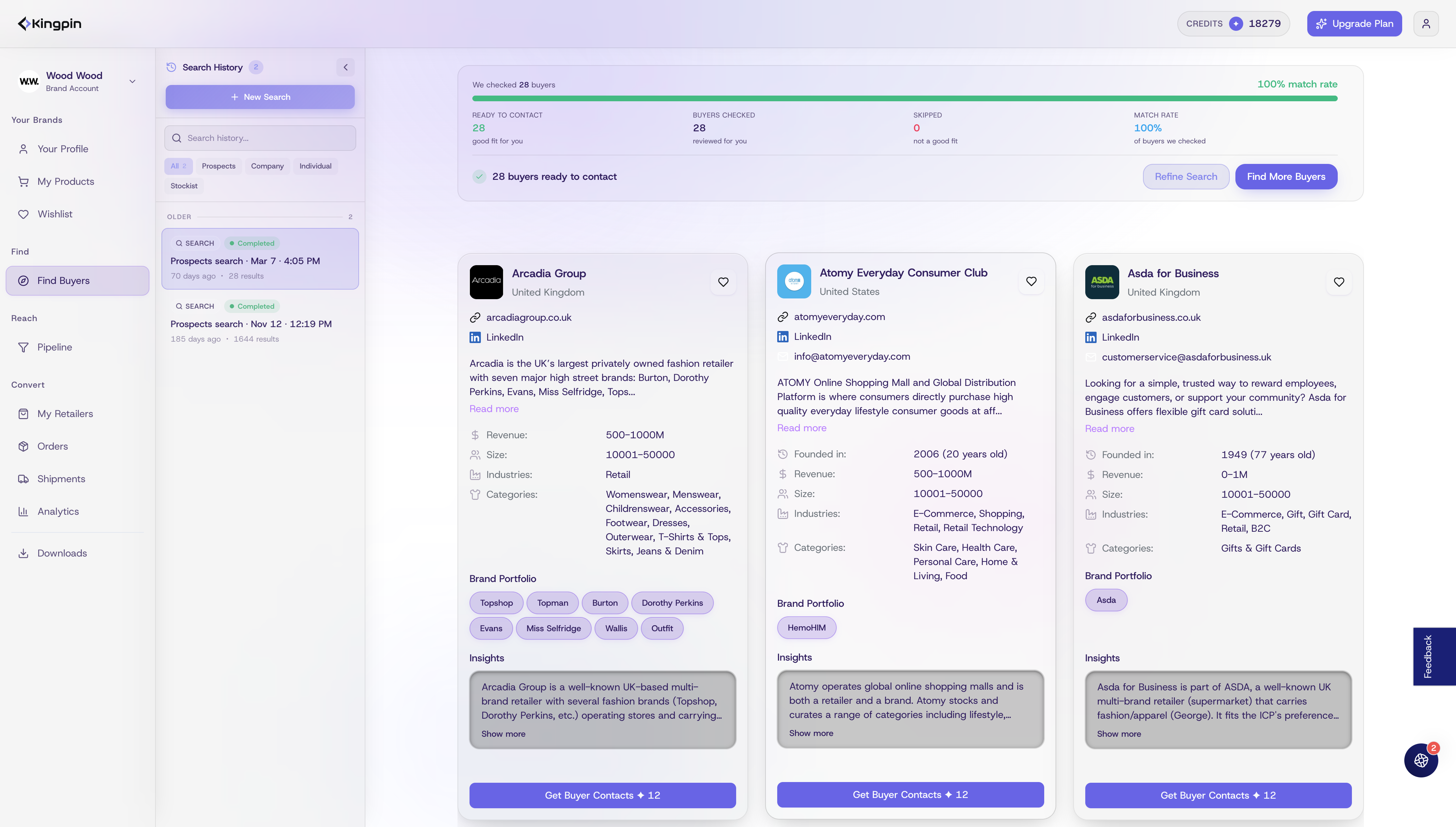Add Arcadia Group to wishlist with heart
Viewport: 1456px width, 827px height.
tap(723, 282)
